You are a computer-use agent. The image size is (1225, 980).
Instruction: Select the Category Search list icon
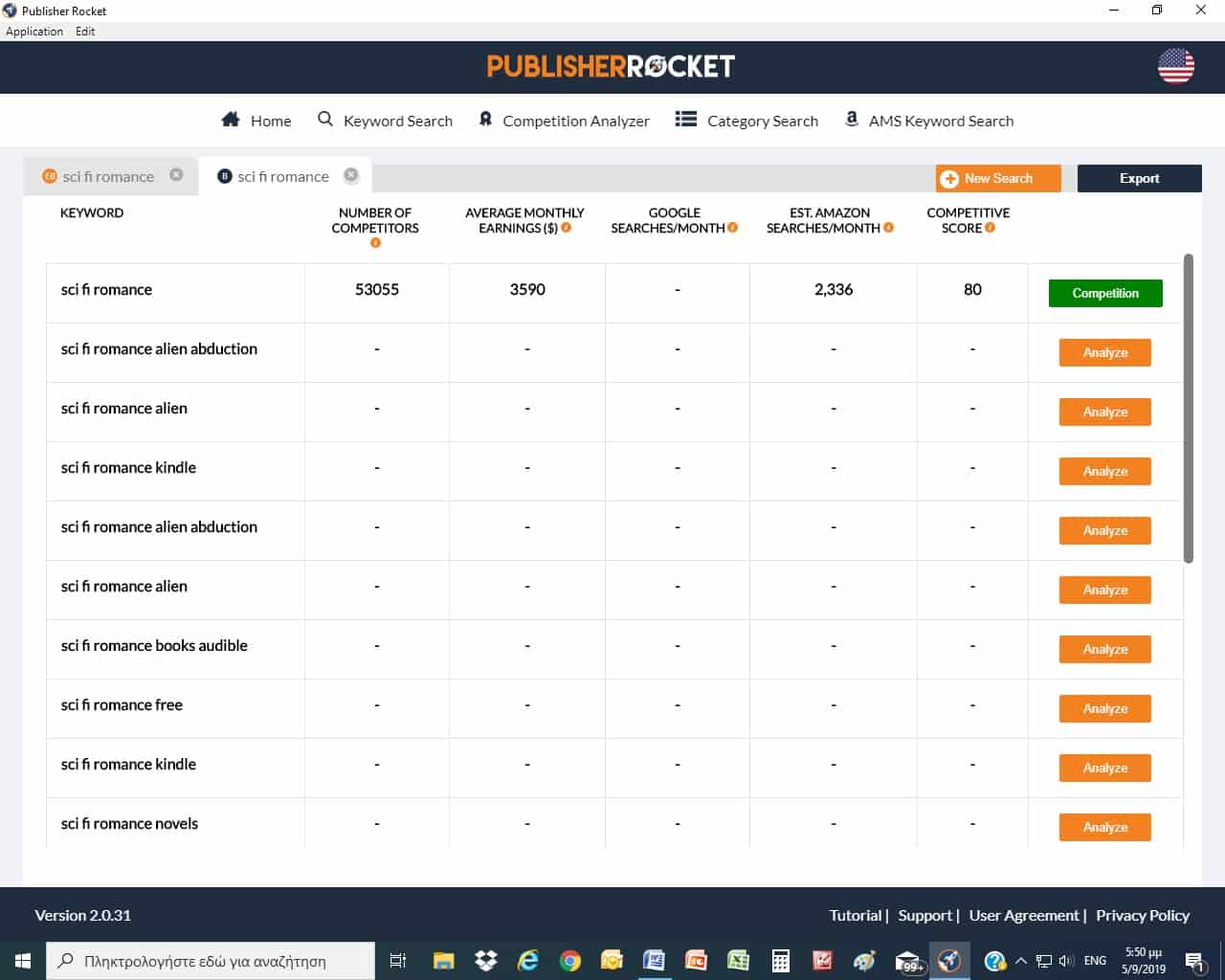pyautogui.click(x=685, y=119)
